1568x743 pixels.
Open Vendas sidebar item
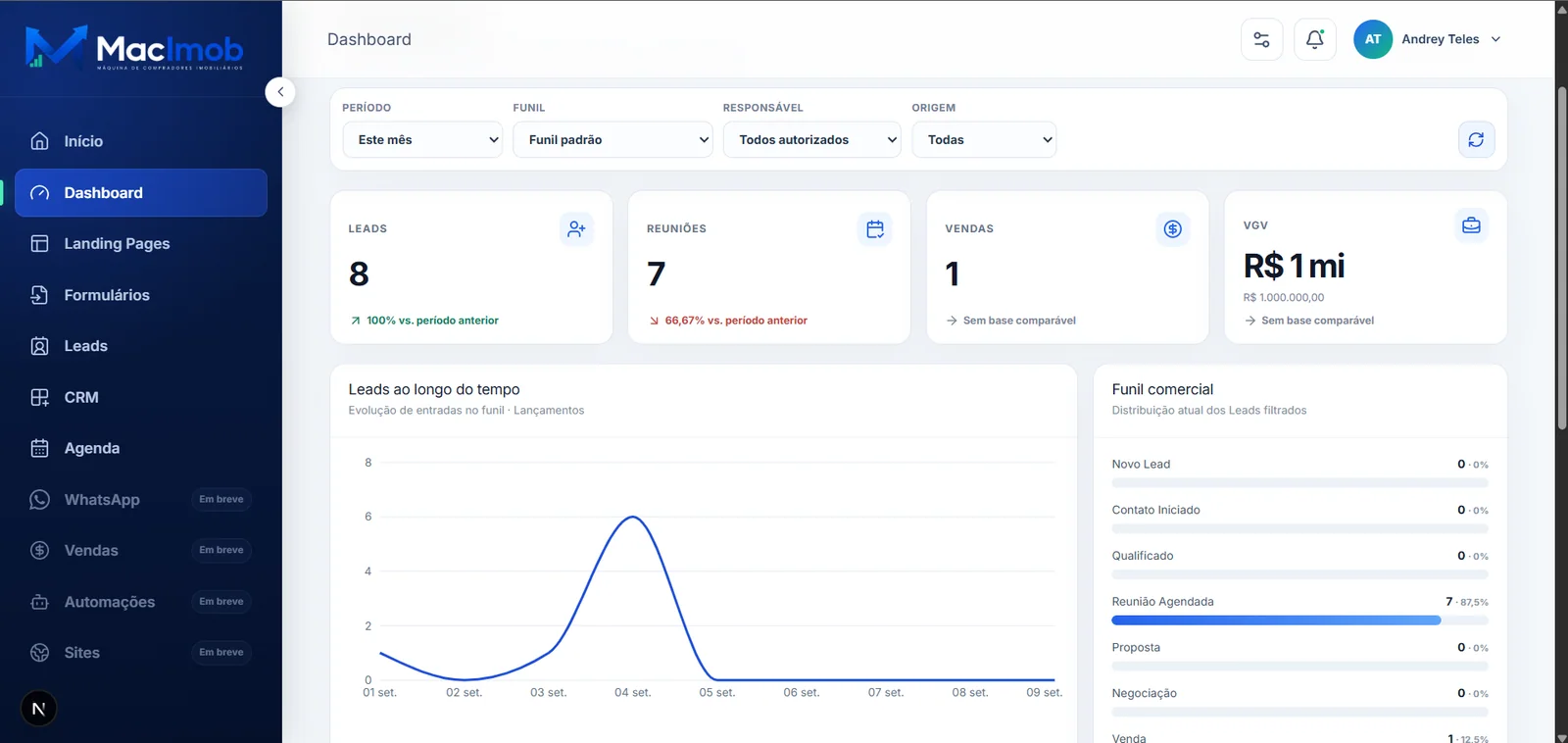coord(141,550)
